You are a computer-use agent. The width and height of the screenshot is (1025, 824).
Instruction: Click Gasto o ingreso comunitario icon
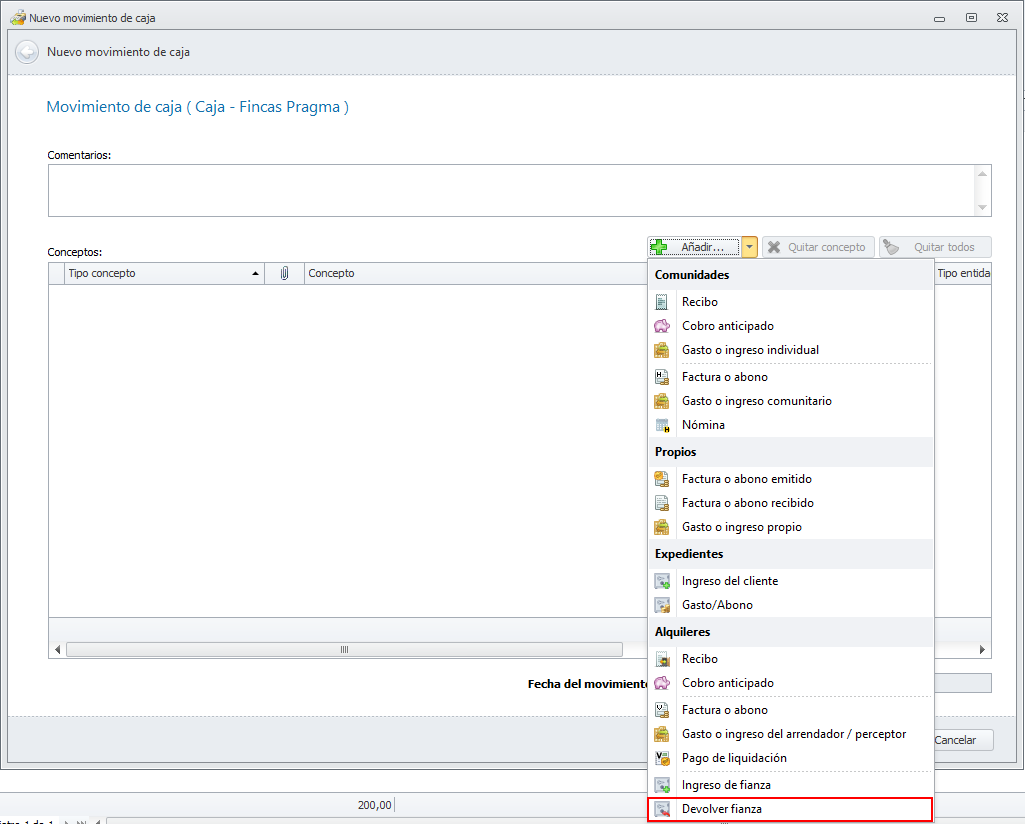[662, 401]
